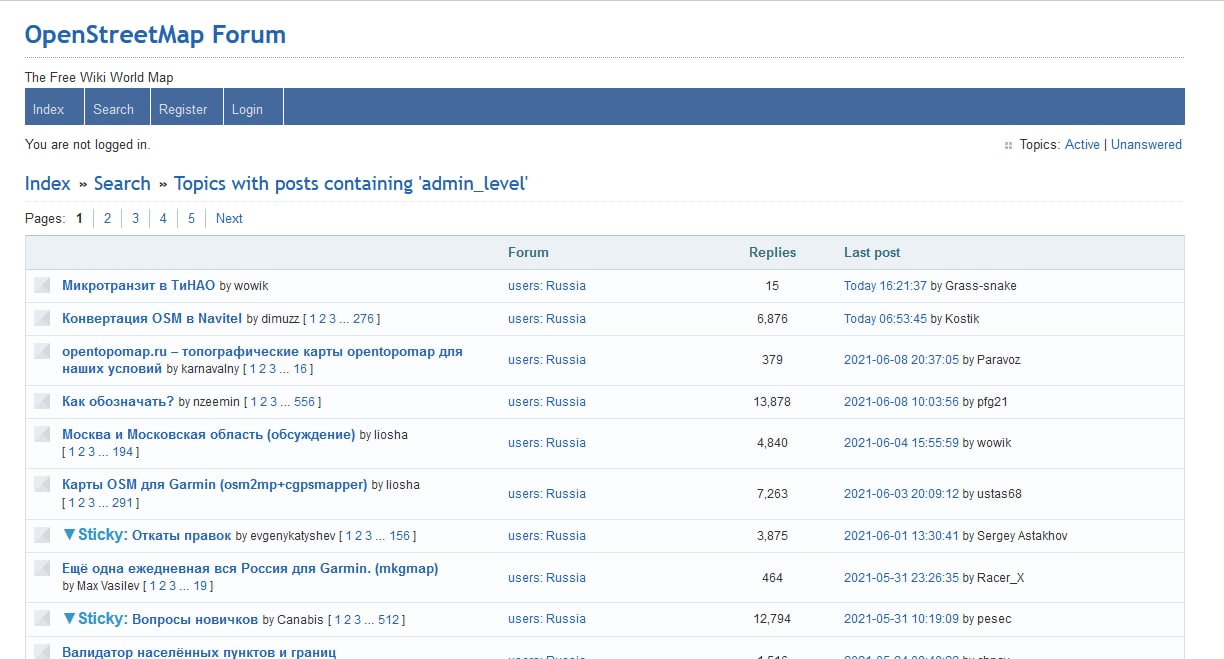This screenshot has width=1224, height=659.
Task: Open users: Russia forum in Микротранзит row
Action: (x=547, y=286)
